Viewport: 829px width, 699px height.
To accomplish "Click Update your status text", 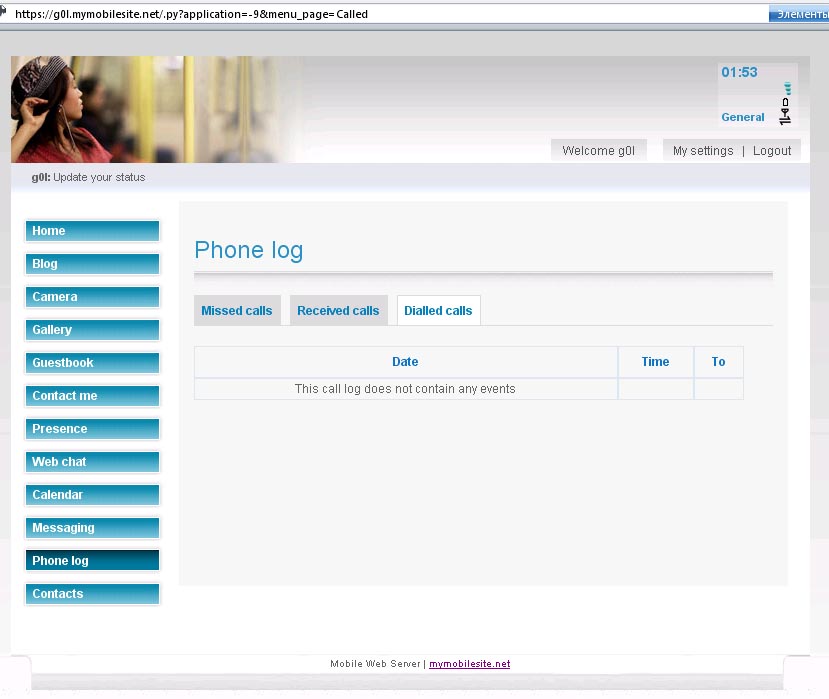I will [99, 177].
